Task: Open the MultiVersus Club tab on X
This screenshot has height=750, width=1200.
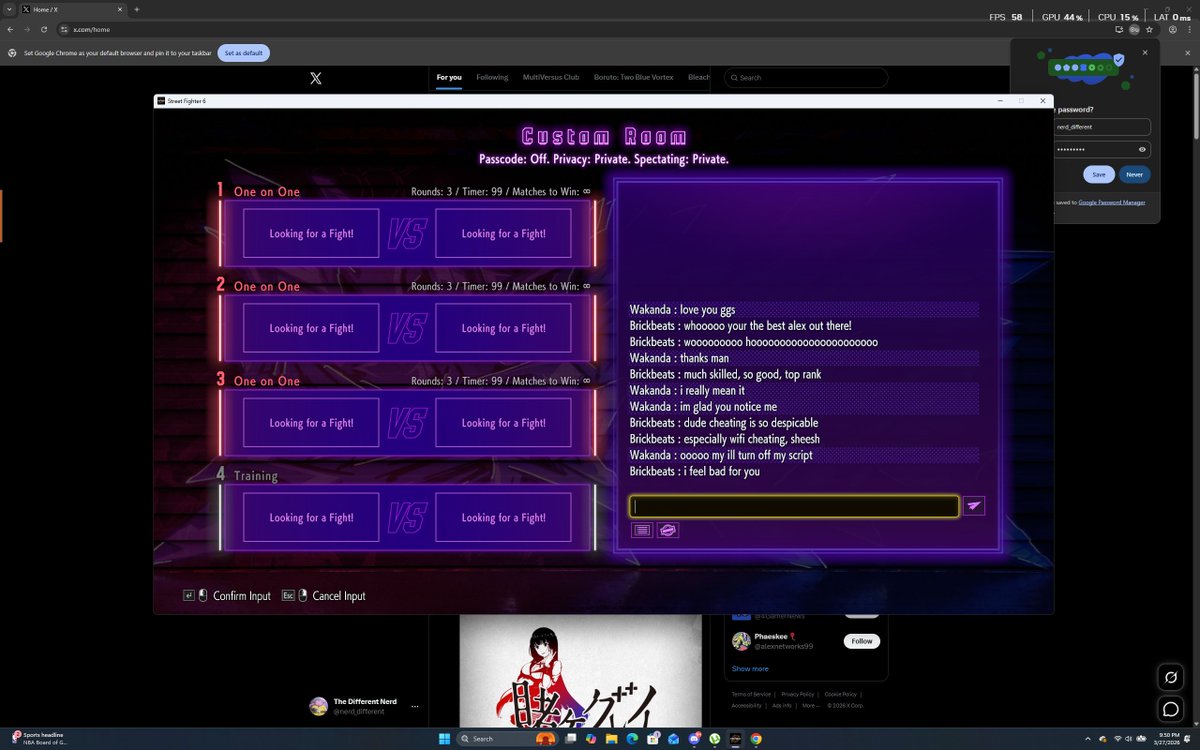Action: 551,77
